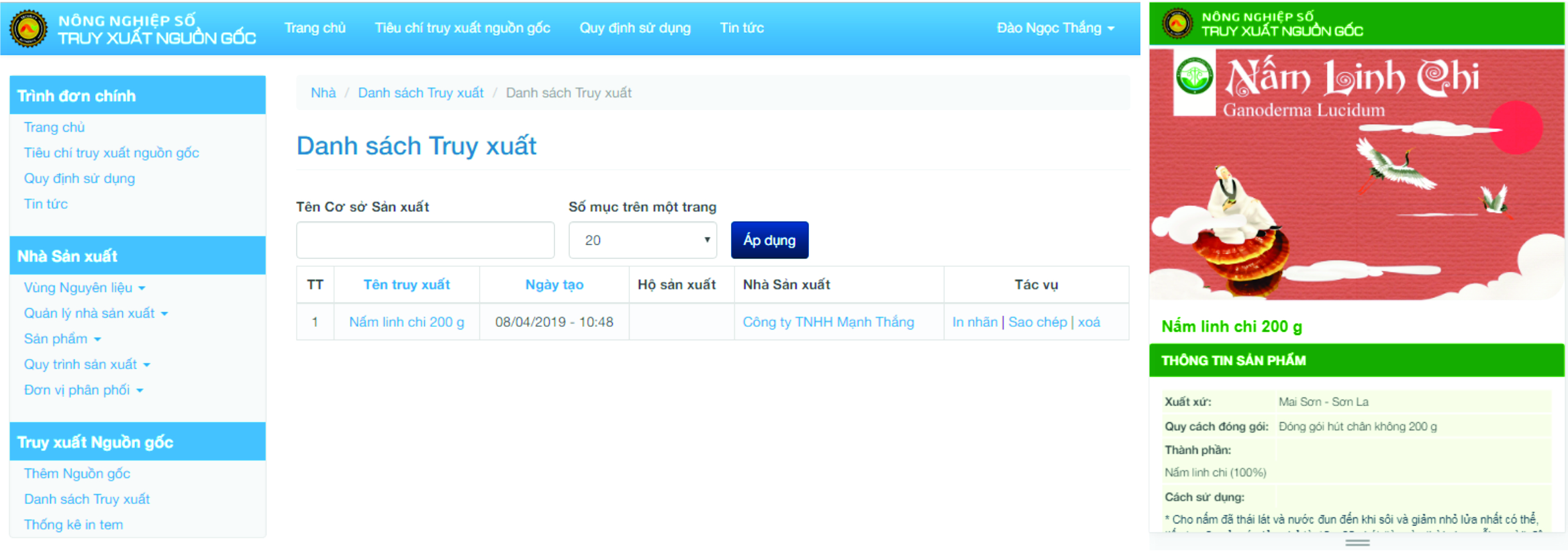Click the Nhà Sản xuất sidebar panel header
The width and height of the screenshot is (1568, 551).
pos(138,256)
